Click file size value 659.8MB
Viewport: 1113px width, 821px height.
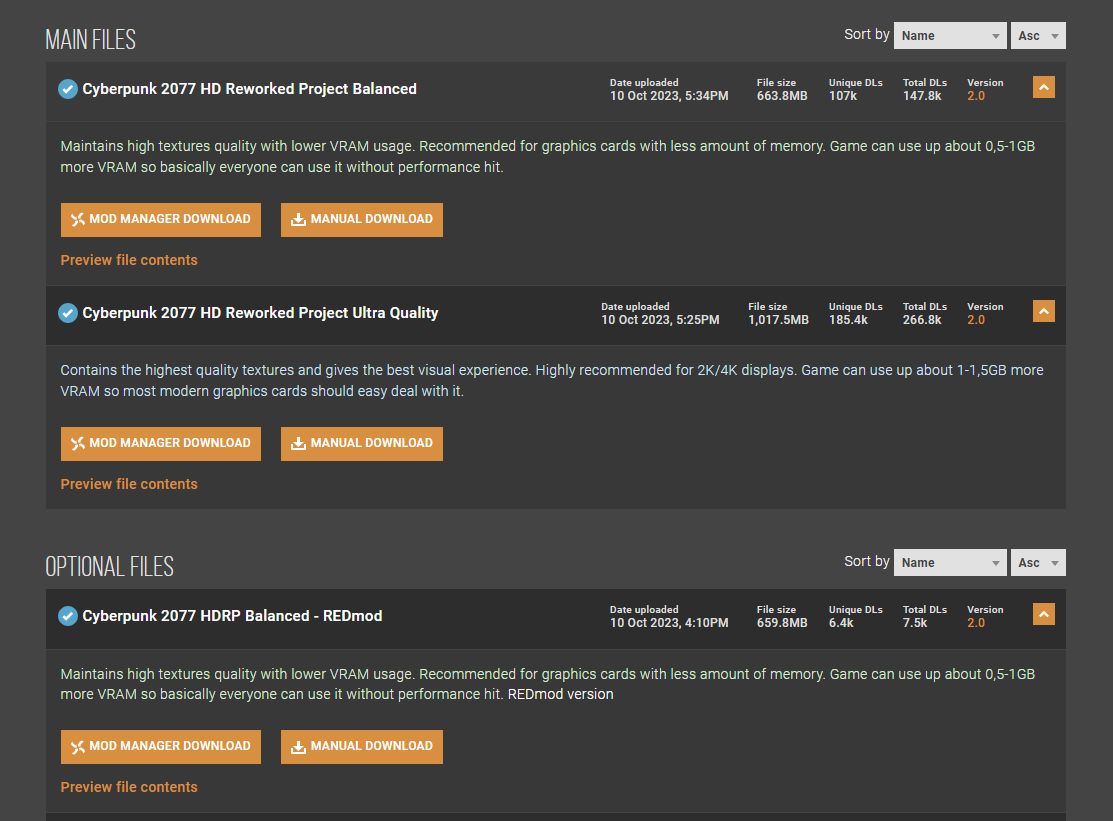click(782, 623)
